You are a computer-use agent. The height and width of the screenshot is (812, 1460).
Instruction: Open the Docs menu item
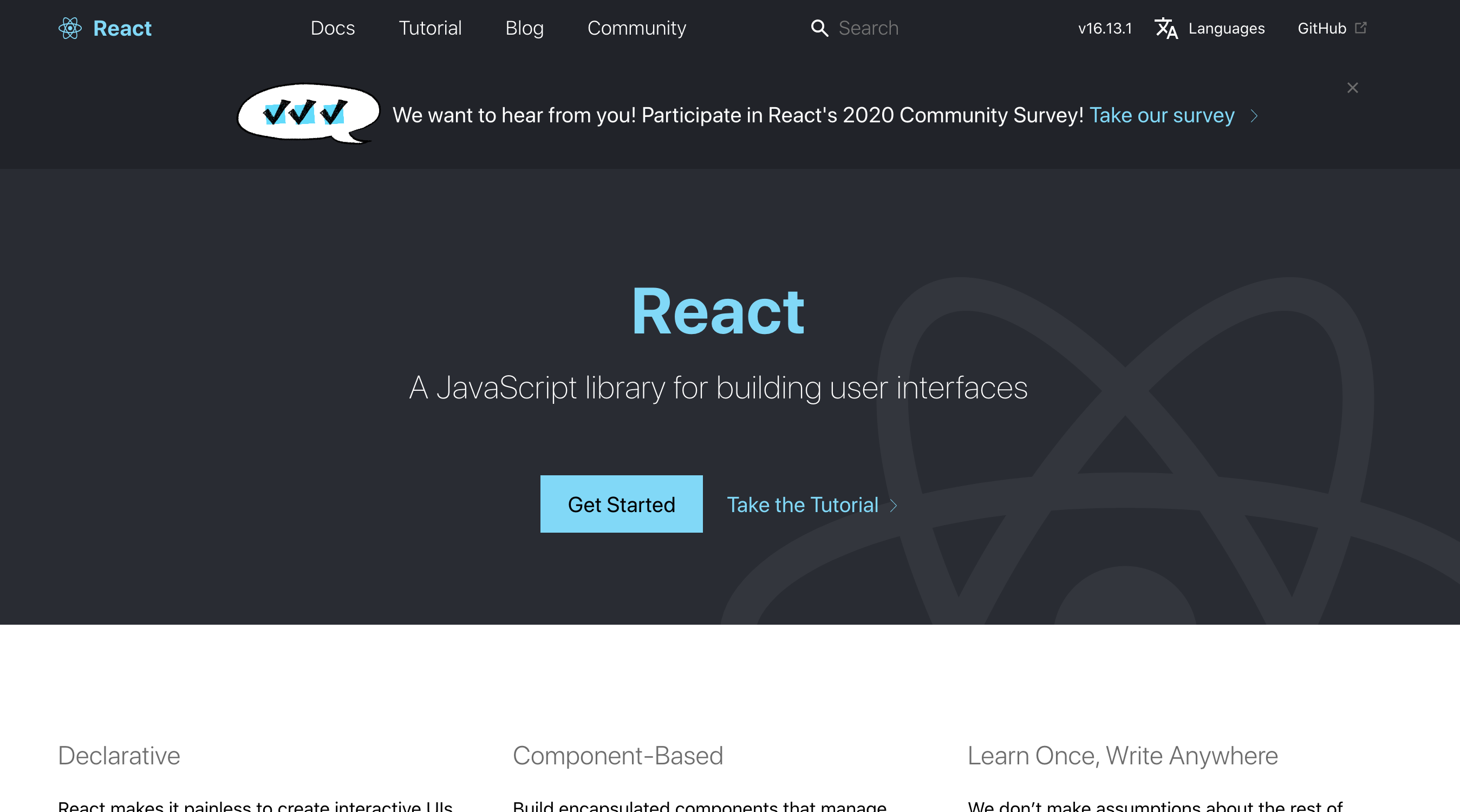(333, 28)
